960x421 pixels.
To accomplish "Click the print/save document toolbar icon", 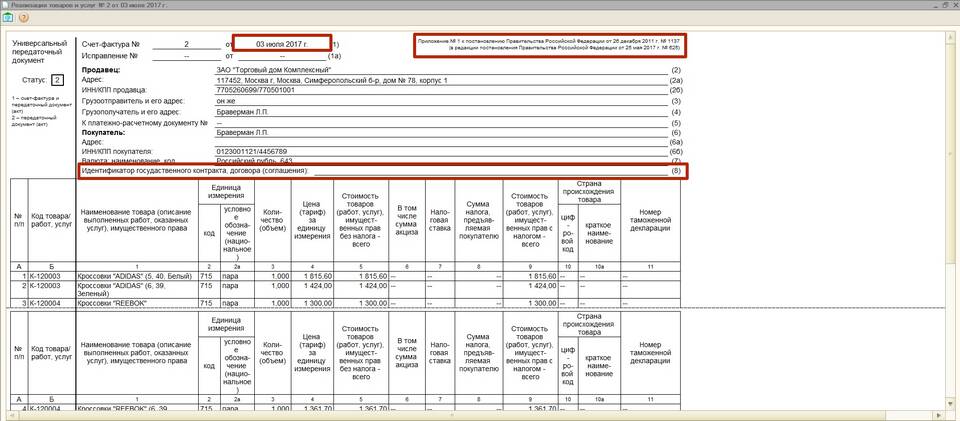I will pos(8,17).
